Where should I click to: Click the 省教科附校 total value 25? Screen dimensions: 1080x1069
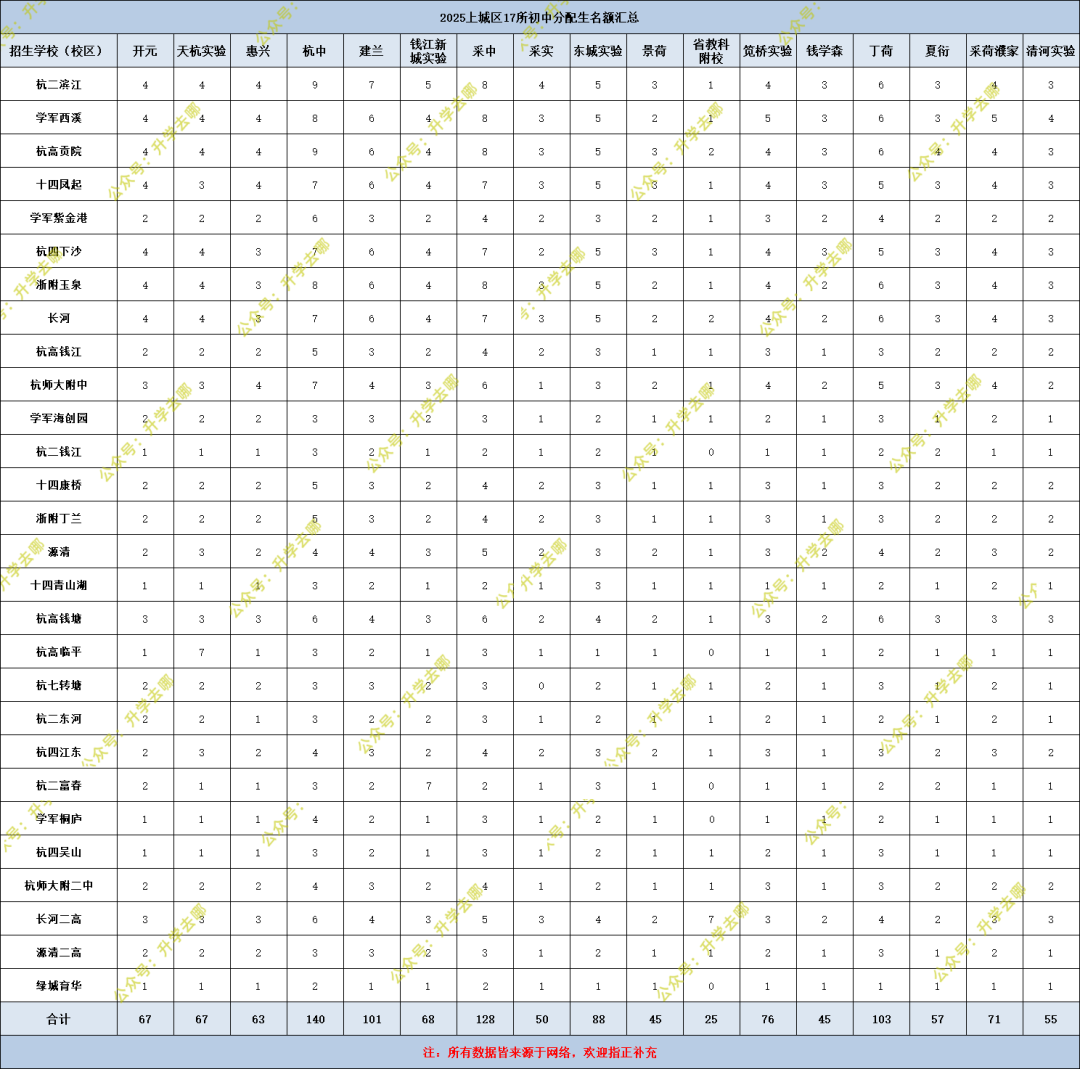tap(711, 1019)
